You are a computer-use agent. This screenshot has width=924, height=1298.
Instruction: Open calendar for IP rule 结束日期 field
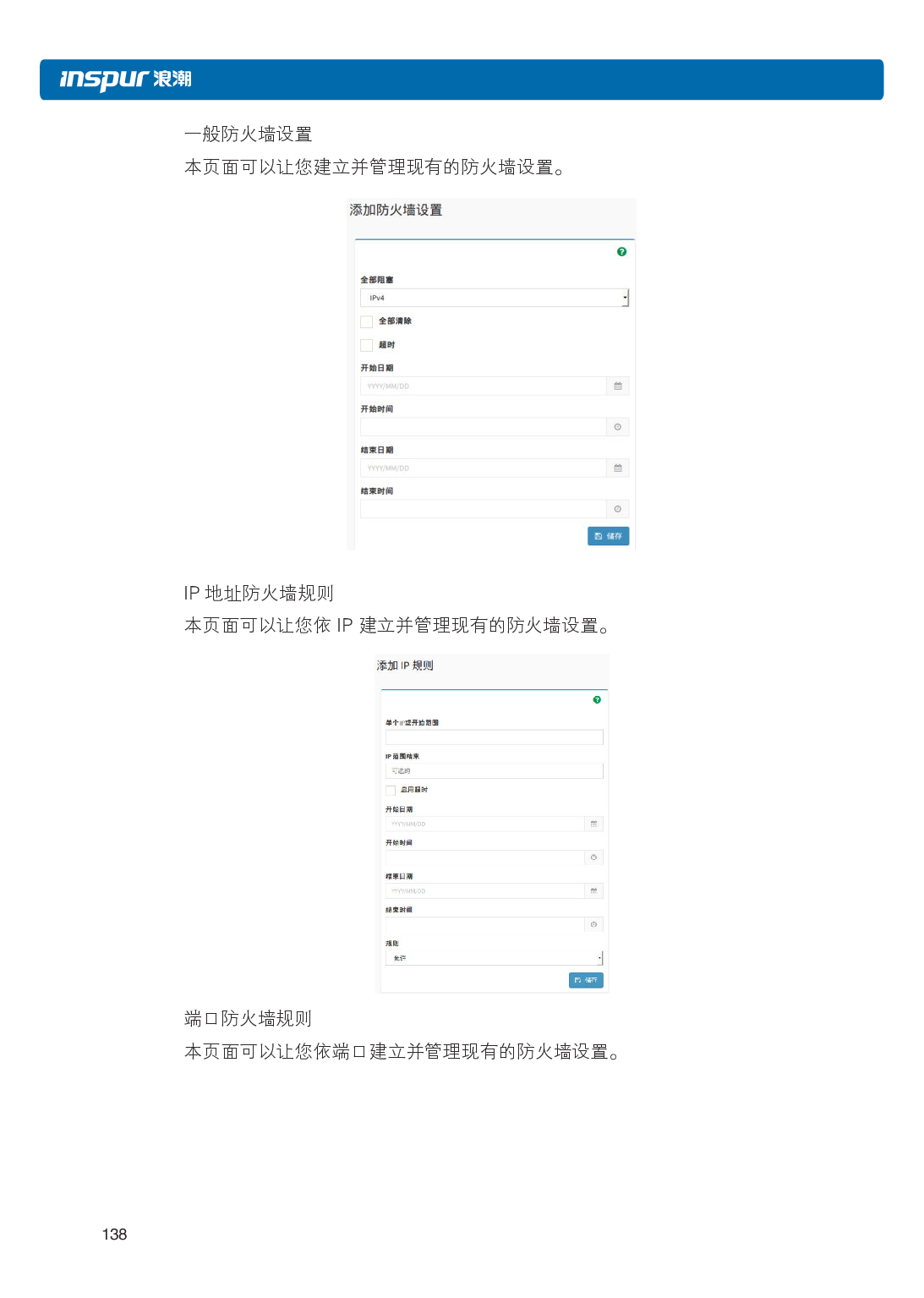point(593,890)
